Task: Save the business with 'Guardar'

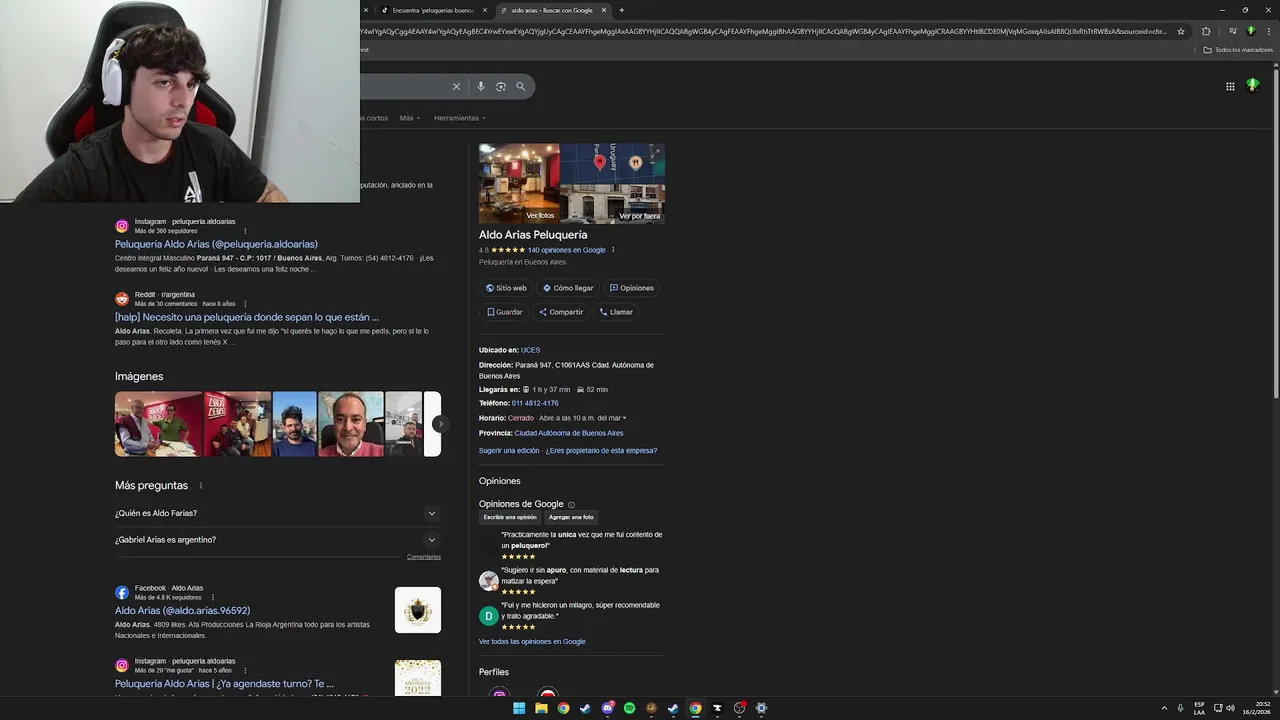Action: click(x=505, y=312)
